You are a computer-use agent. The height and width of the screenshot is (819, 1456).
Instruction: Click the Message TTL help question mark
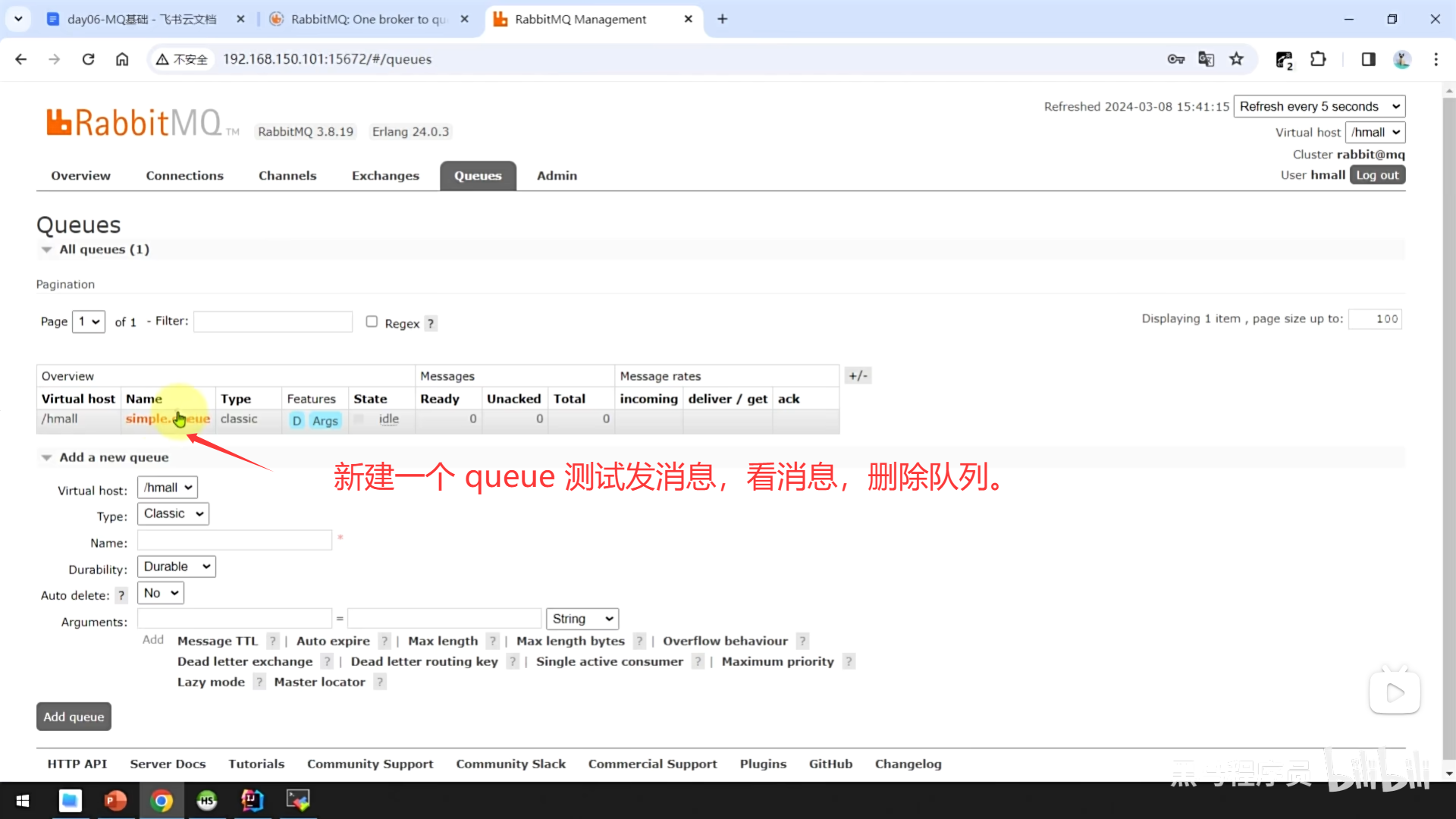273,642
